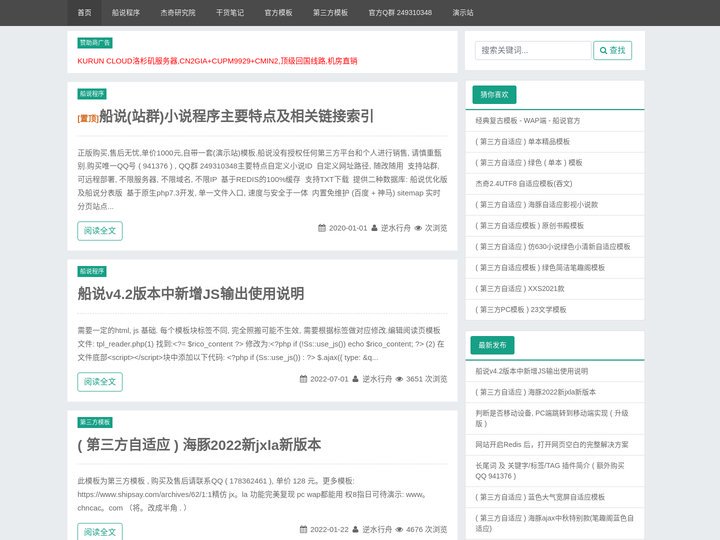Open 网站开启Redis后,打开网页空白的完整解决方案
Image resolution: width=720 pixels, height=540 pixels.
(552, 444)
